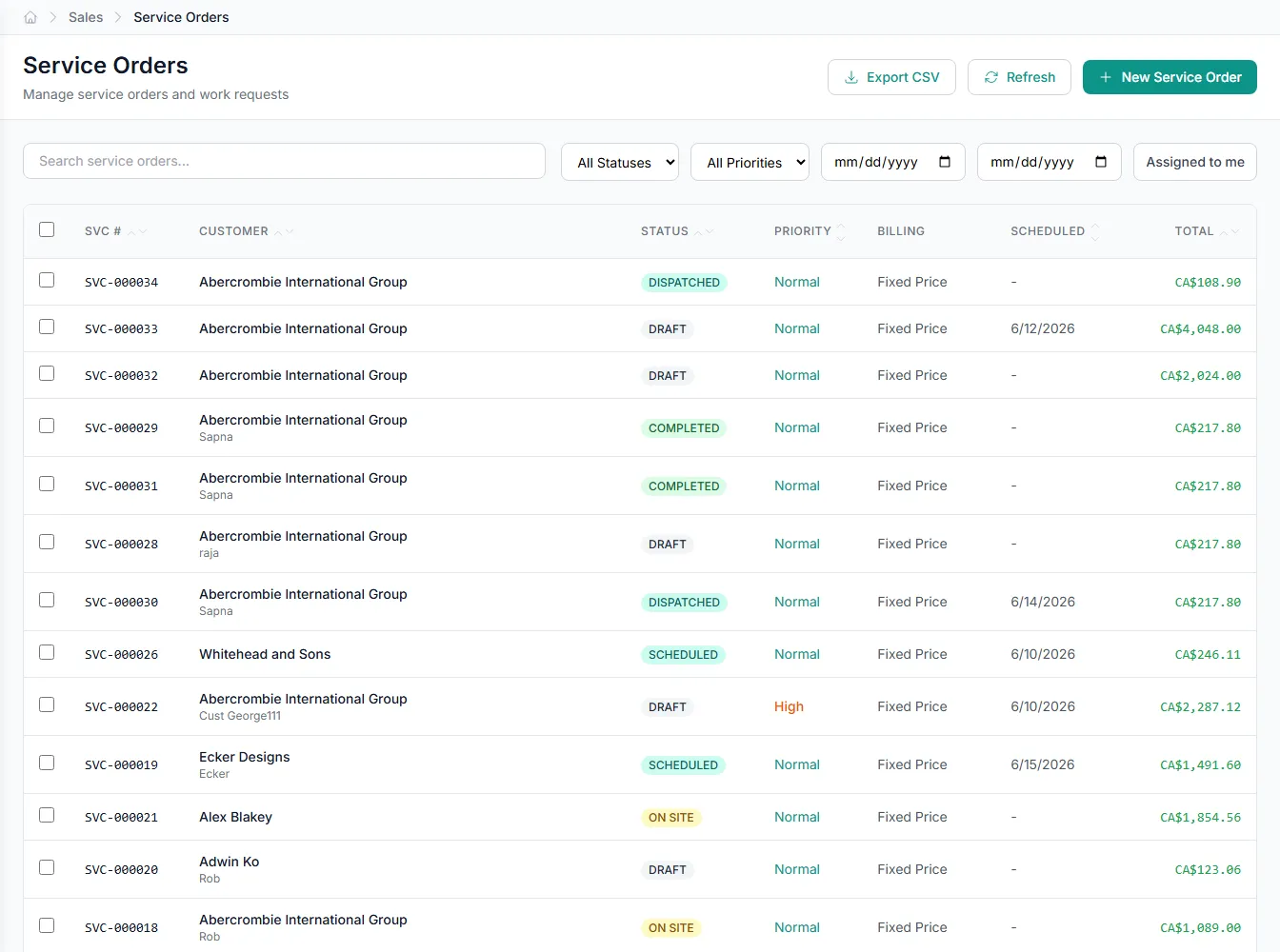This screenshot has width=1280, height=952.
Task: Check the SVC-000030 row checkbox
Action: (47, 600)
